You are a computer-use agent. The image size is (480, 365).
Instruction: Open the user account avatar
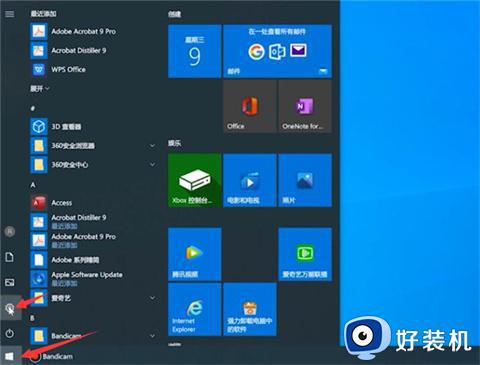click(10, 231)
